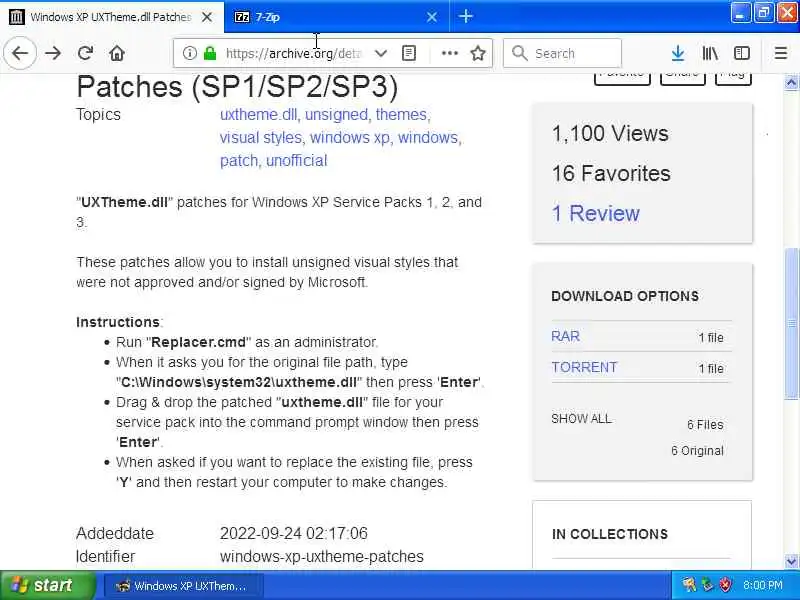Open the Windows XP start menu
The height and width of the screenshot is (600, 800).
pos(48,585)
